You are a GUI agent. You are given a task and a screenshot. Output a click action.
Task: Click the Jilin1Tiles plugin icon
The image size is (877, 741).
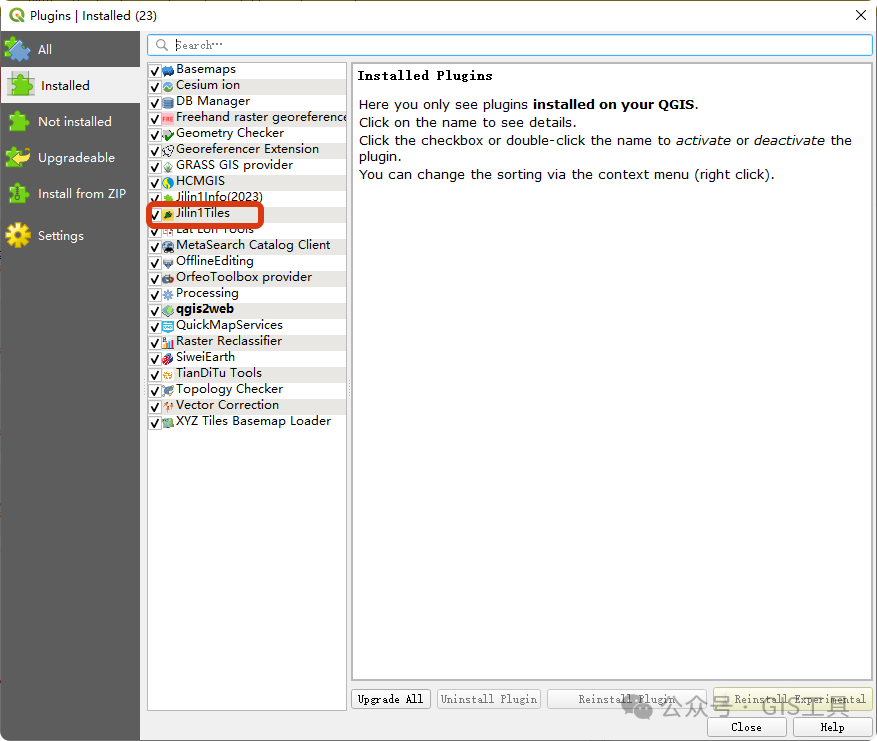[x=168, y=215]
